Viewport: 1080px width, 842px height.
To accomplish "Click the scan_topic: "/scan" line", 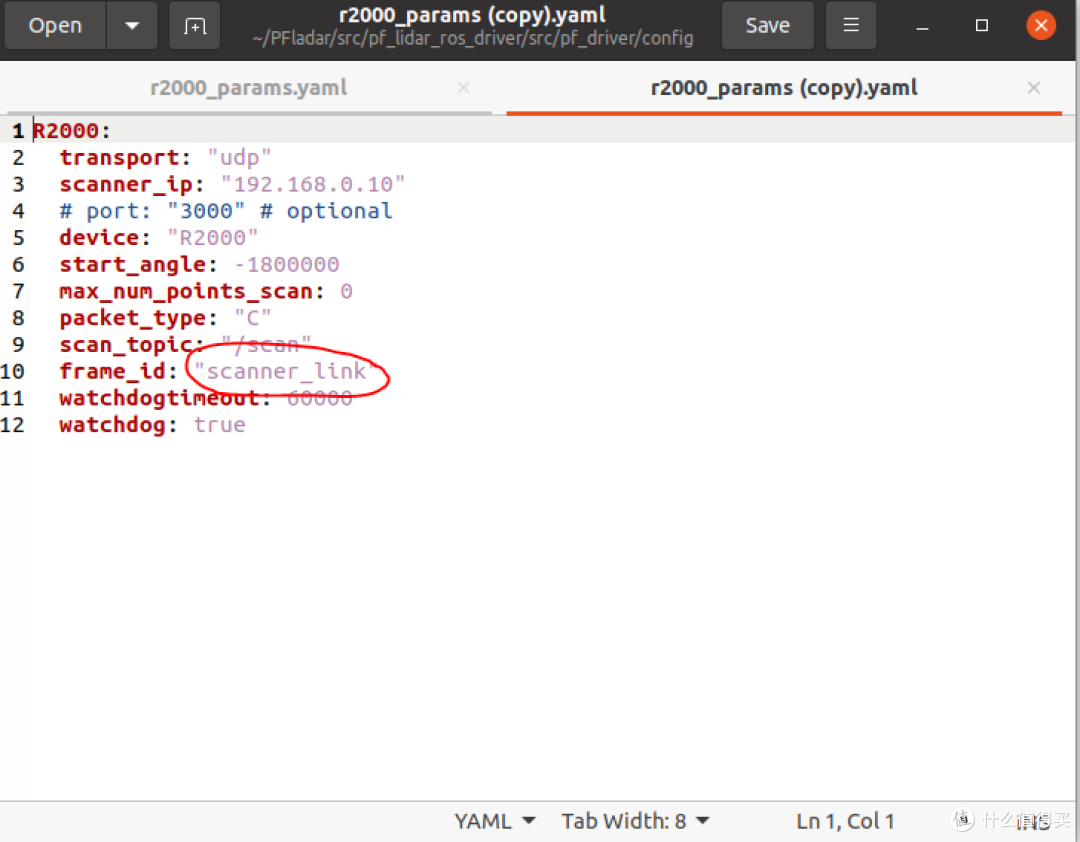I will pos(185,345).
